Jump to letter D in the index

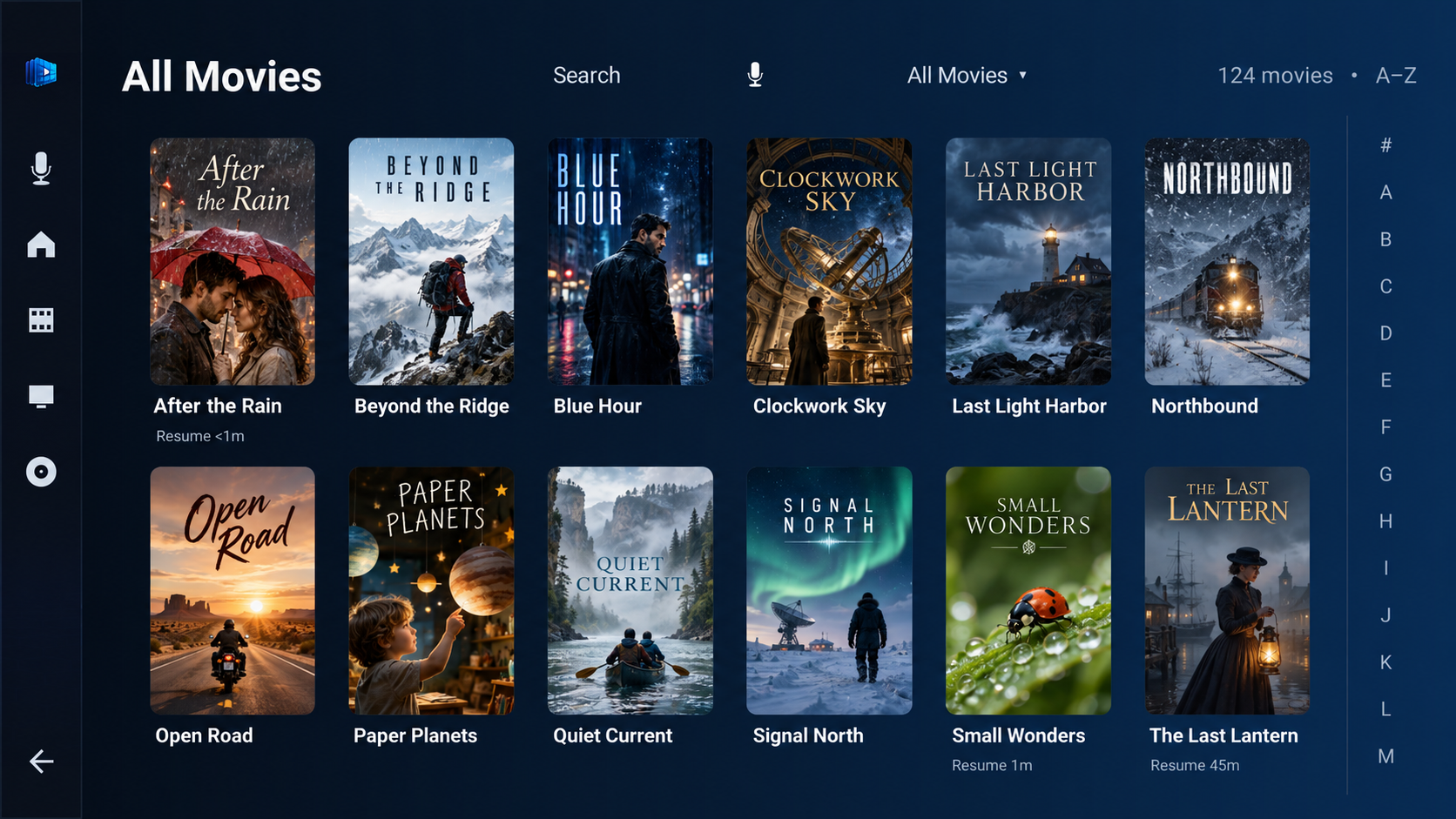1385,333
